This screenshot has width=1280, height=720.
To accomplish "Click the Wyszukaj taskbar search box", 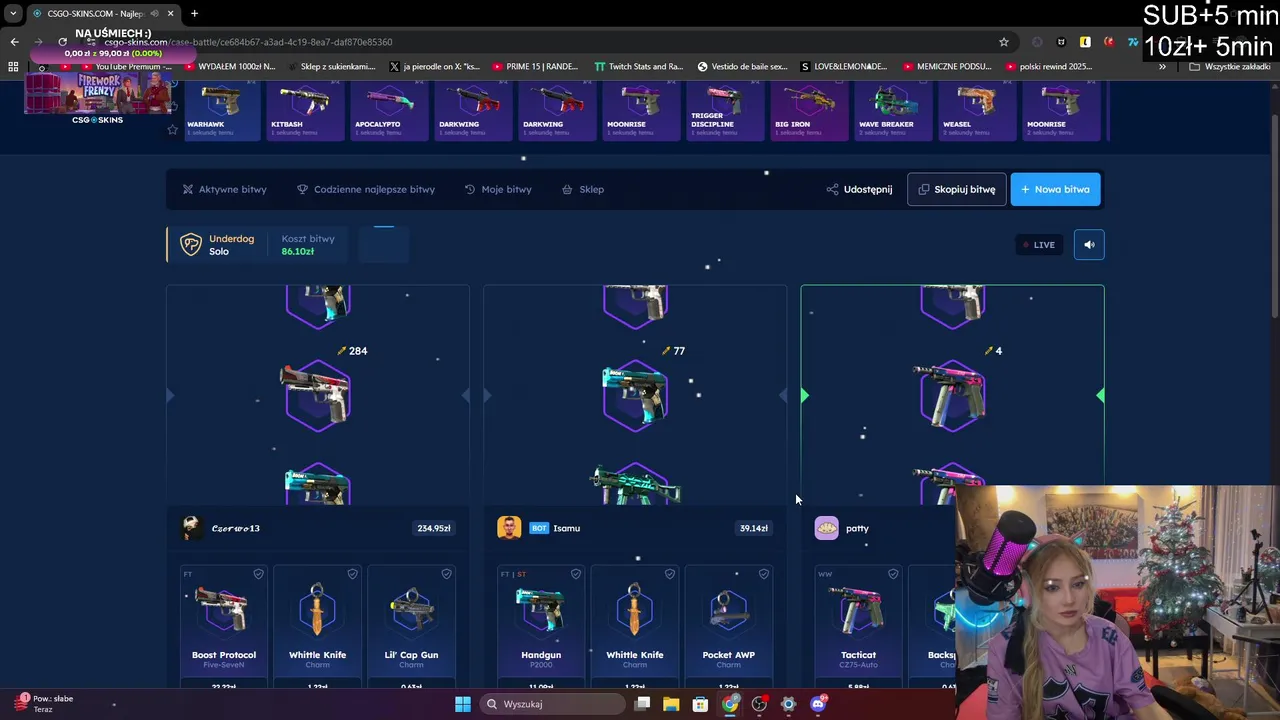I will [553, 704].
